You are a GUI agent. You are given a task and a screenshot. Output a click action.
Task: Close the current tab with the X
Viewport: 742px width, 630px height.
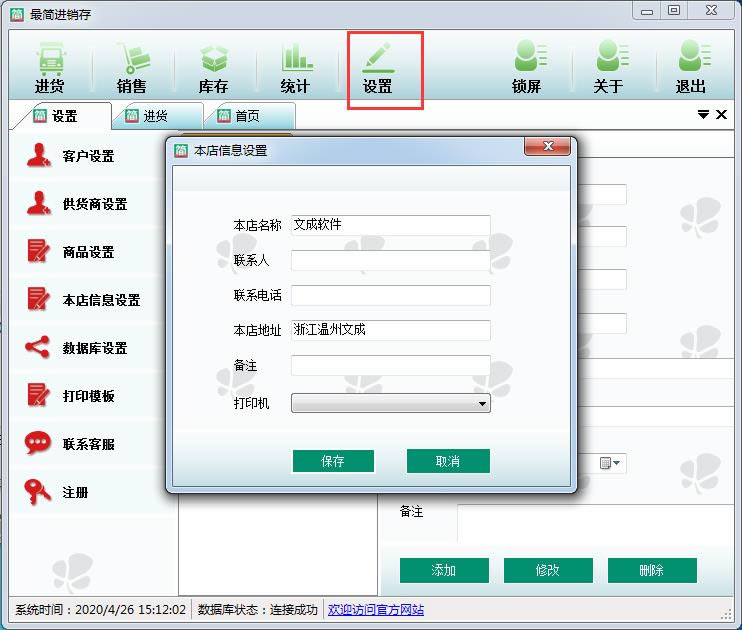click(721, 114)
